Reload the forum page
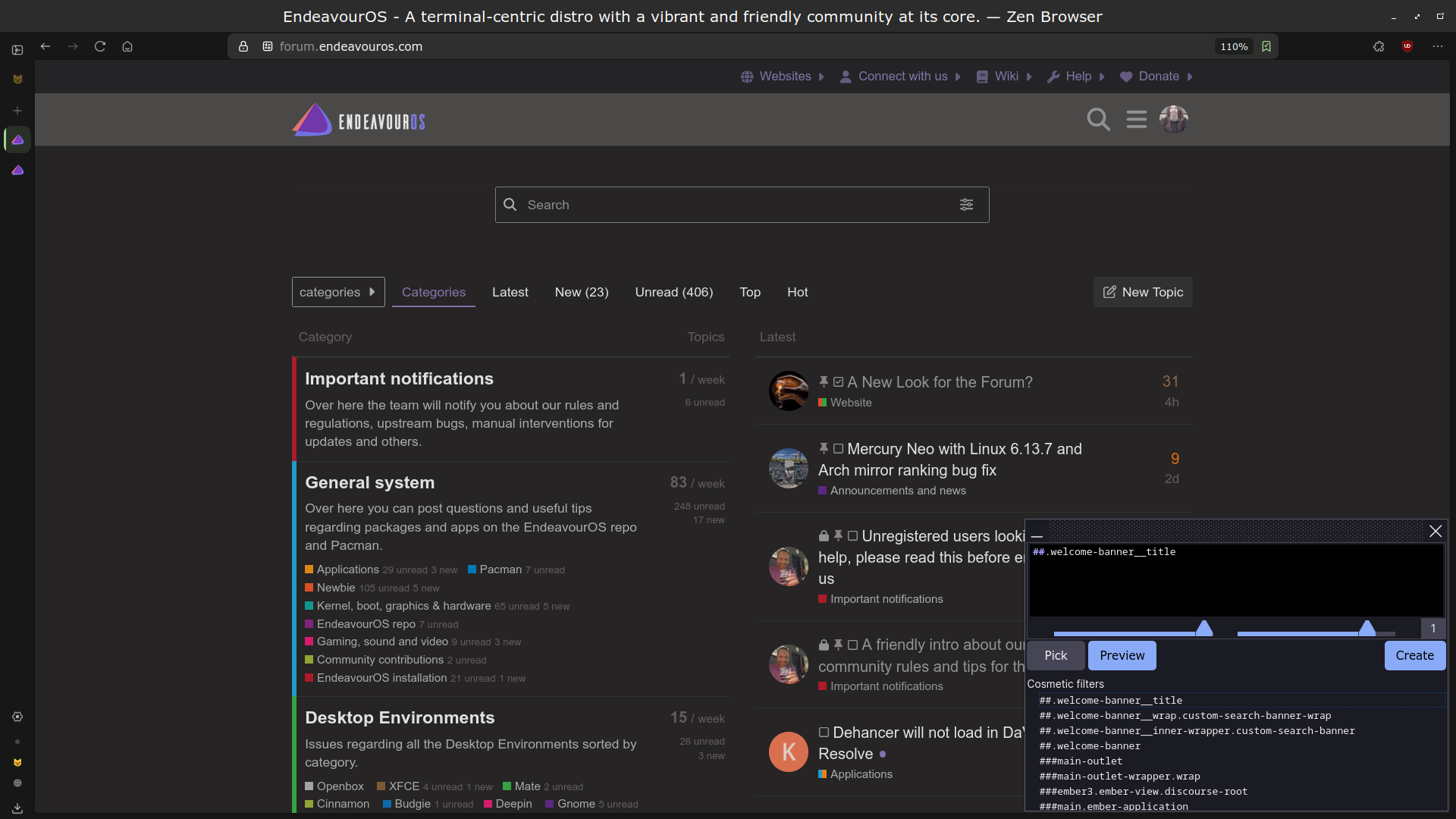 pyautogui.click(x=99, y=46)
